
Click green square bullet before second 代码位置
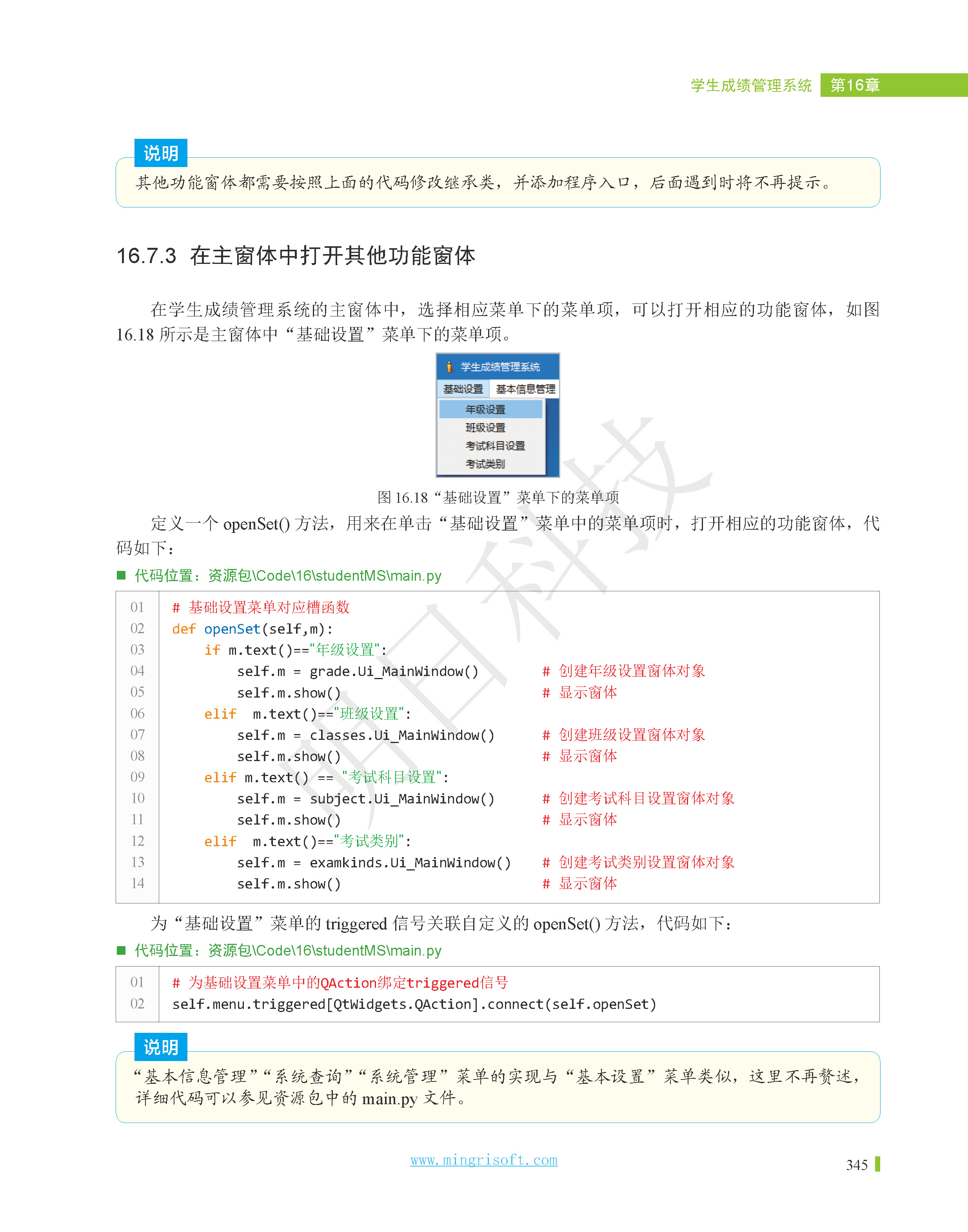click(x=121, y=950)
